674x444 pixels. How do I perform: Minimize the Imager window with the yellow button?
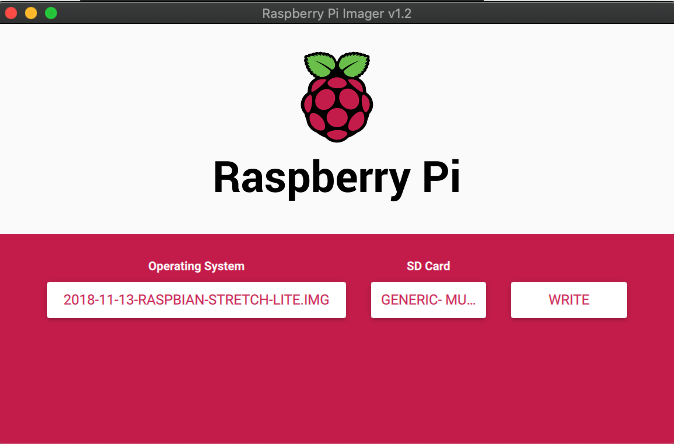[31, 13]
